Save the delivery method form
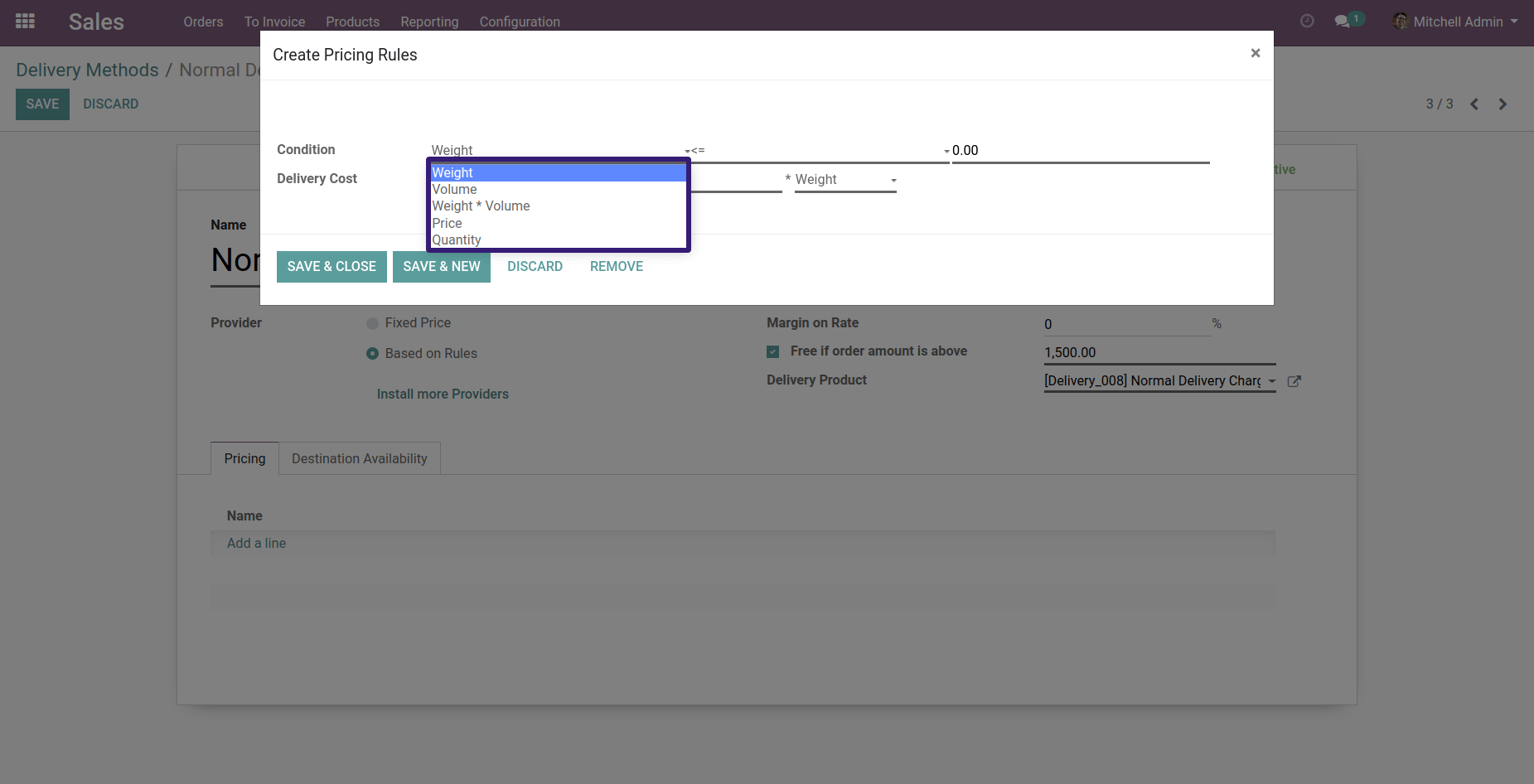The width and height of the screenshot is (1534, 784). 42,104
